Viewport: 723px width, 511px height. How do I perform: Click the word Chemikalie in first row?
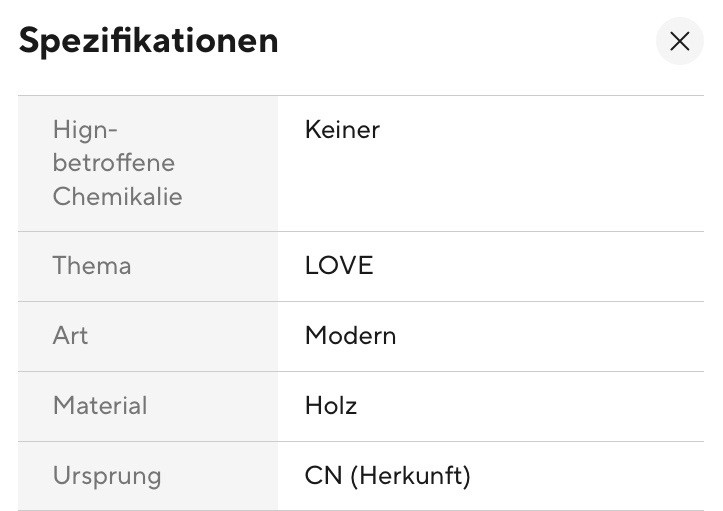click(118, 196)
